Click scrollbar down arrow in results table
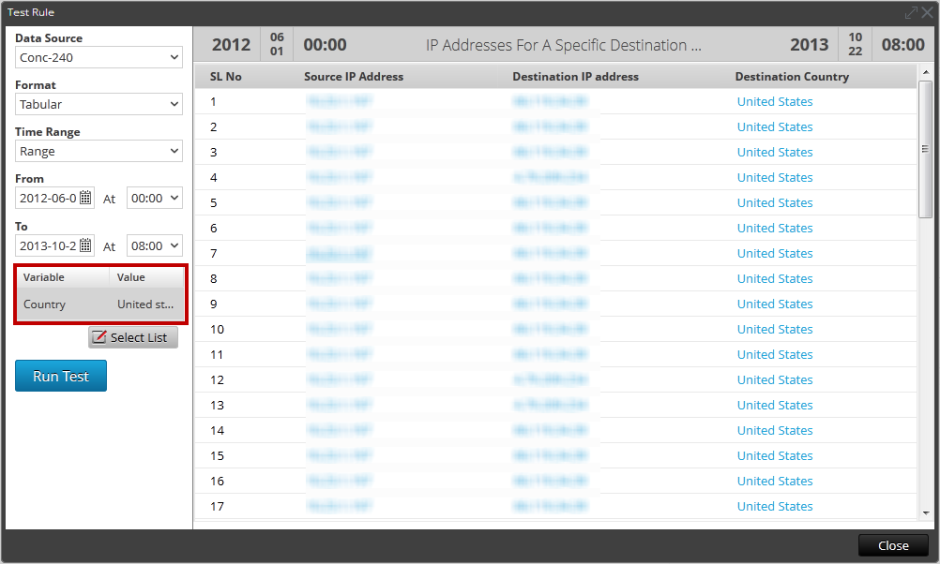The image size is (940, 564). (926, 513)
